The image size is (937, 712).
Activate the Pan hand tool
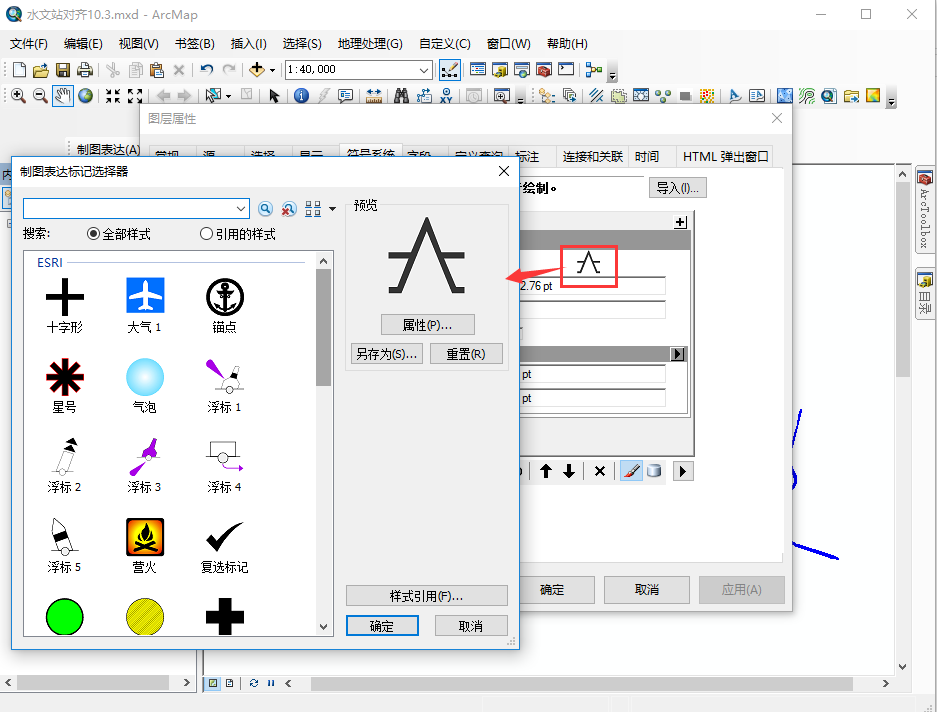click(63, 96)
